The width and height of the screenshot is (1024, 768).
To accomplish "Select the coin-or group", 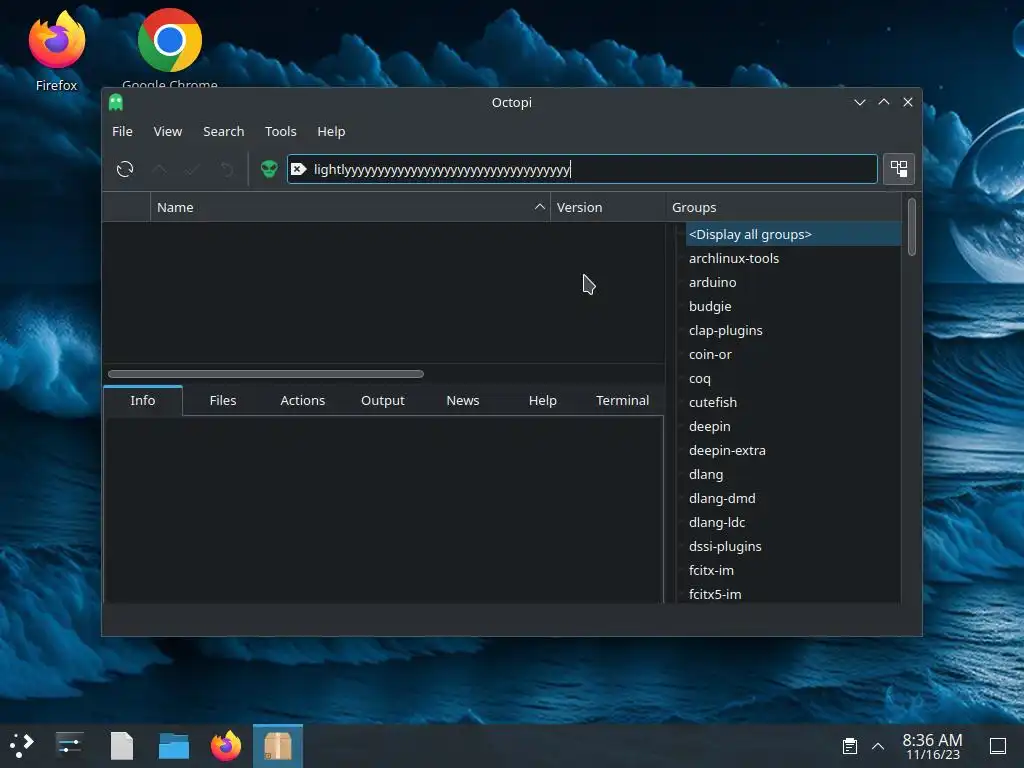I will 793,354.
